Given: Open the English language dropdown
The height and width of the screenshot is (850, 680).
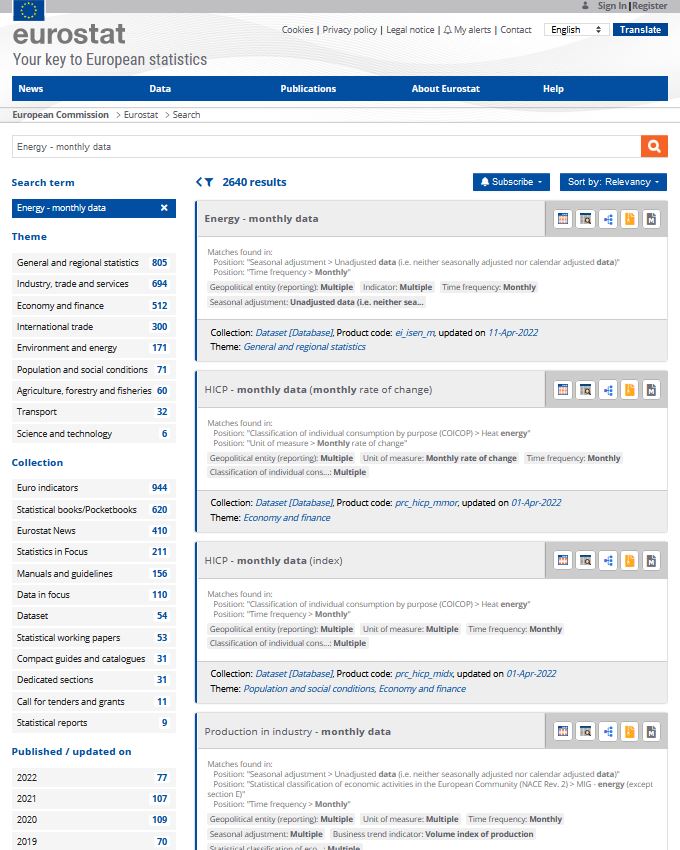Looking at the screenshot, I should coord(578,30).
